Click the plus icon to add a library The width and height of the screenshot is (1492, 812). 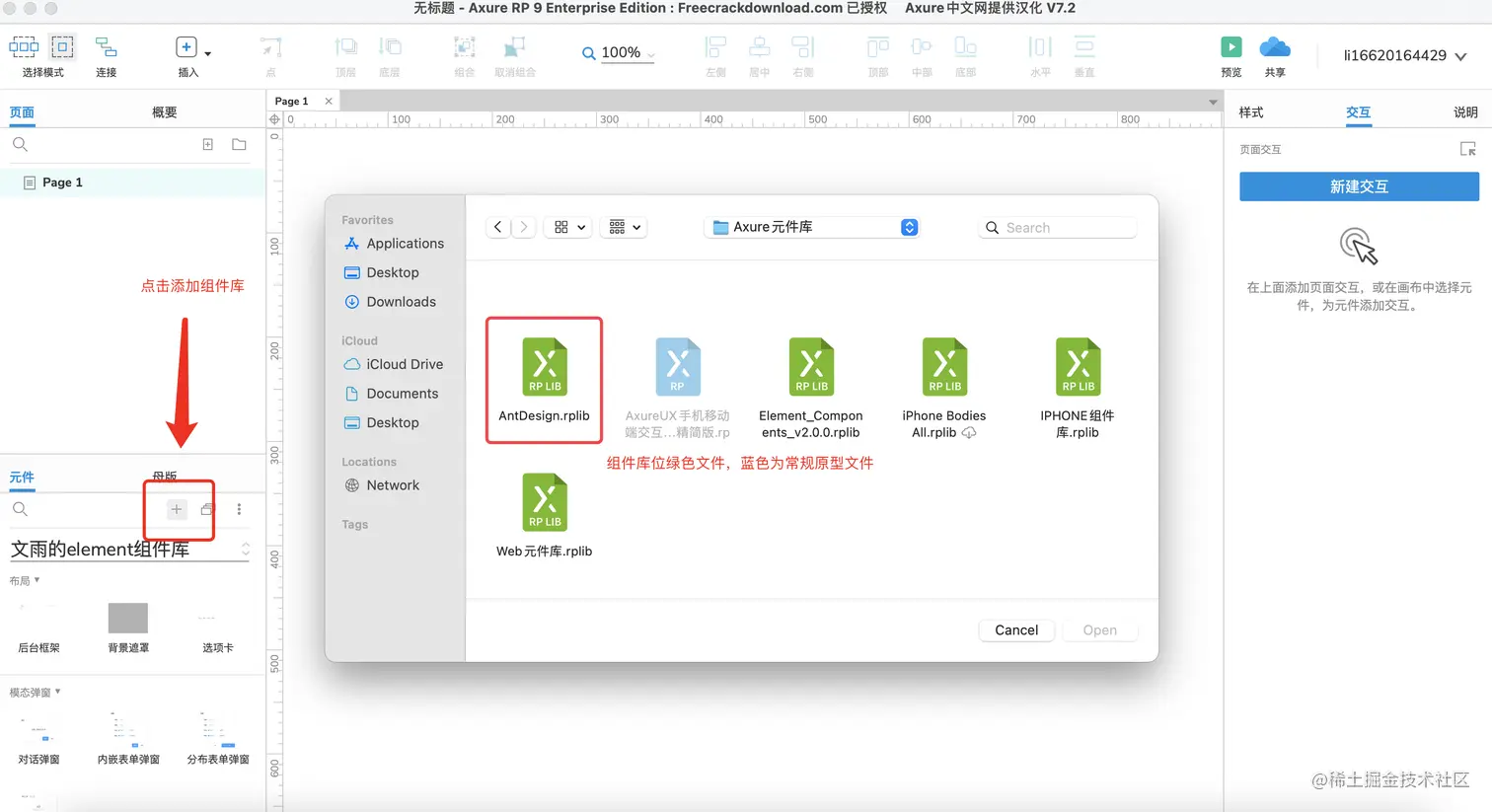coord(176,509)
